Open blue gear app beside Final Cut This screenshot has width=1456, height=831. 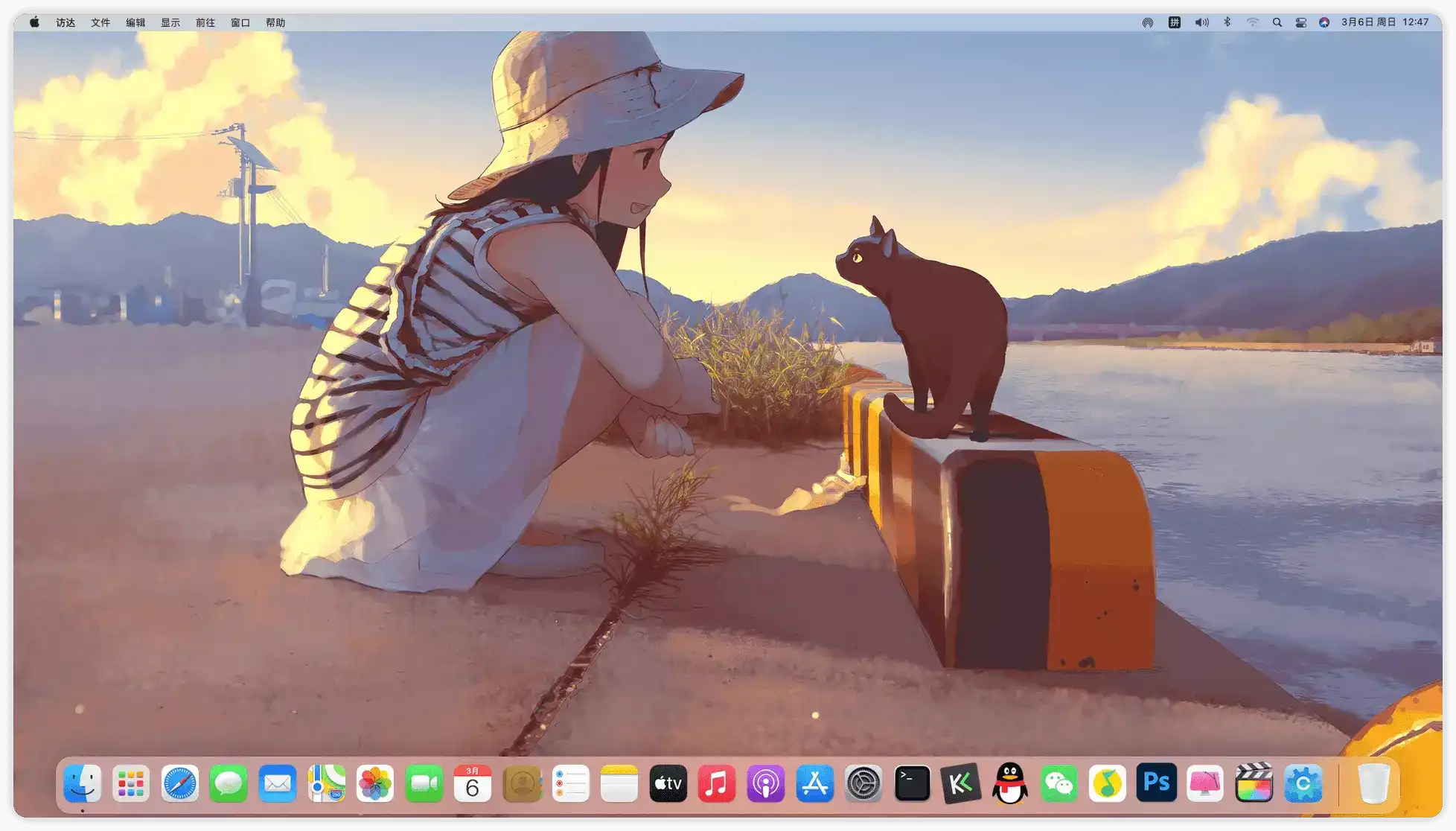[x=1303, y=783]
